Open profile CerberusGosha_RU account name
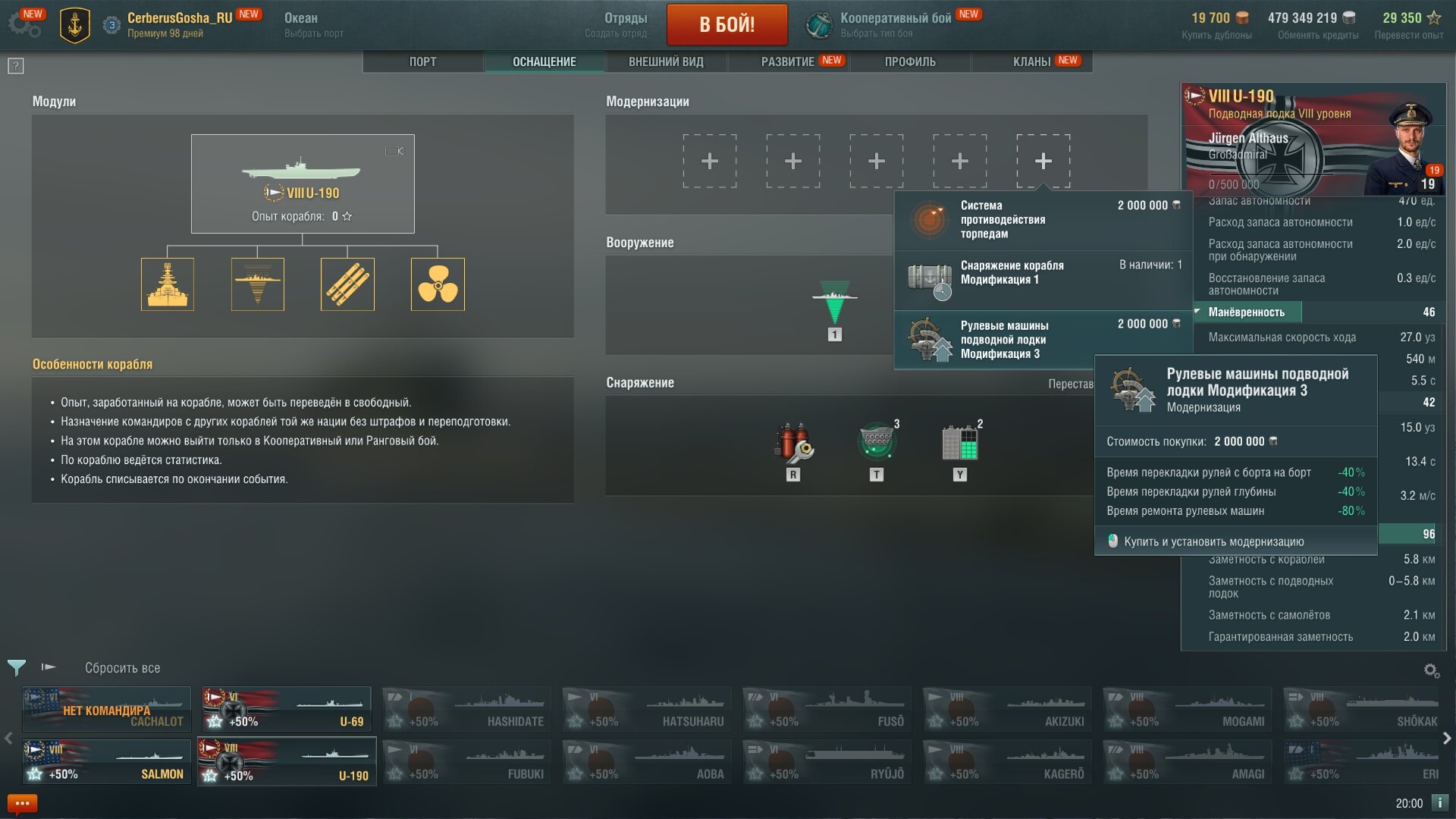The image size is (1456, 819). click(180, 17)
